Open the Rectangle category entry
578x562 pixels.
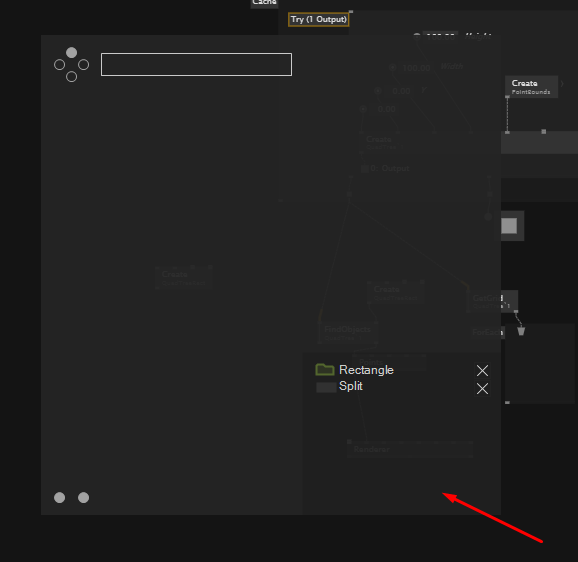point(366,370)
